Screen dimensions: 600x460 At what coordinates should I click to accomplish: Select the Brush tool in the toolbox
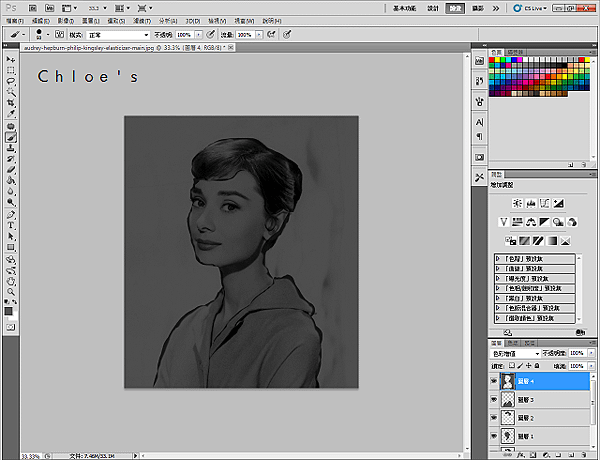click(x=11, y=137)
